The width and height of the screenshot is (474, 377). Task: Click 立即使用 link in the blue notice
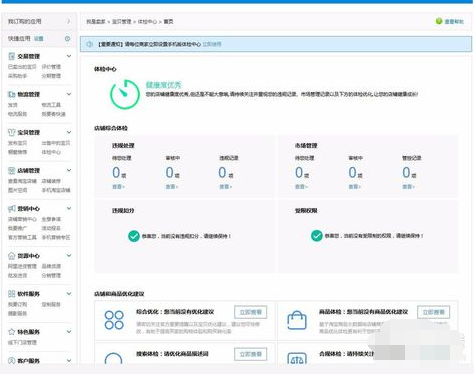click(x=212, y=44)
